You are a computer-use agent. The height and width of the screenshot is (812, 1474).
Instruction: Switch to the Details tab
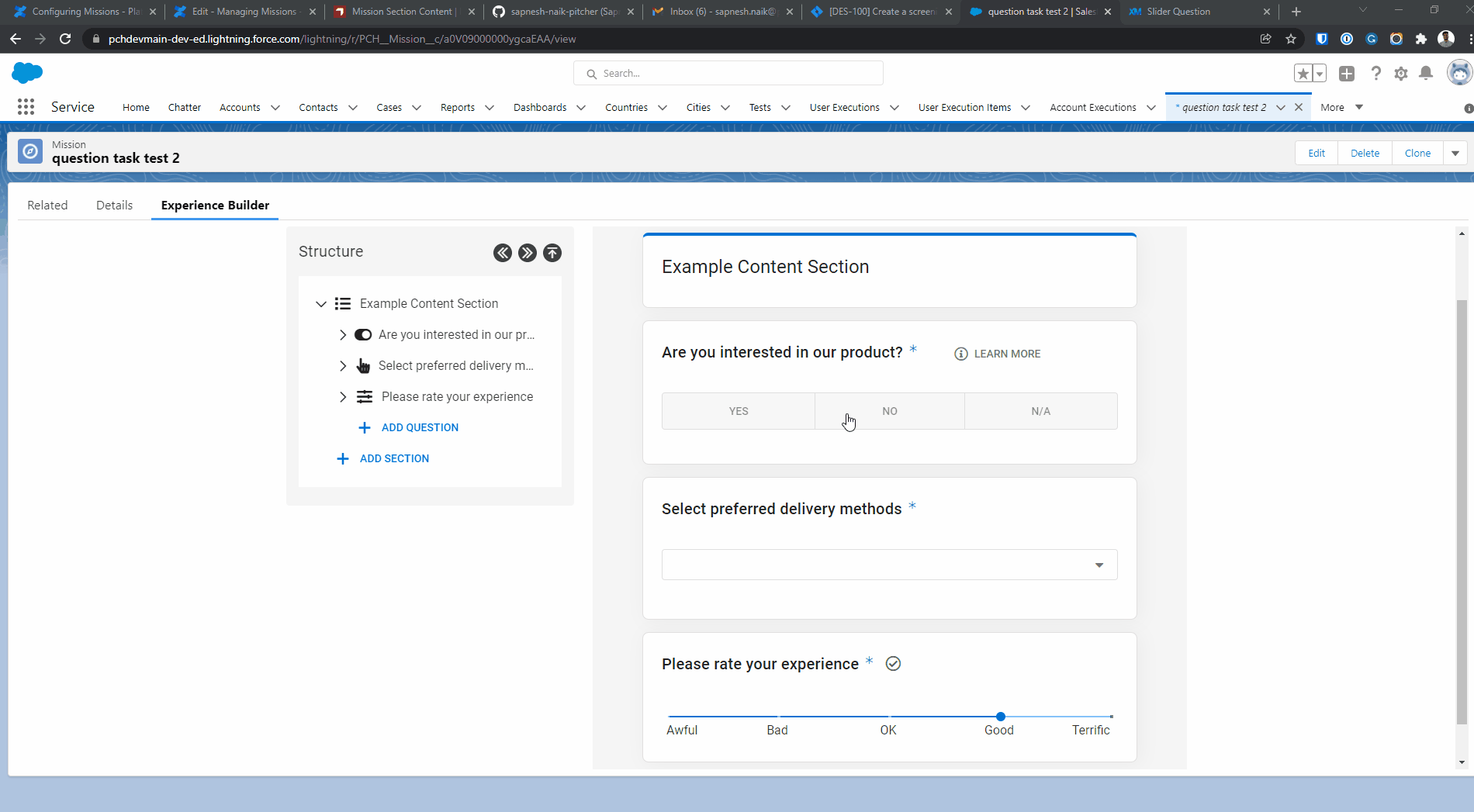[x=114, y=206]
